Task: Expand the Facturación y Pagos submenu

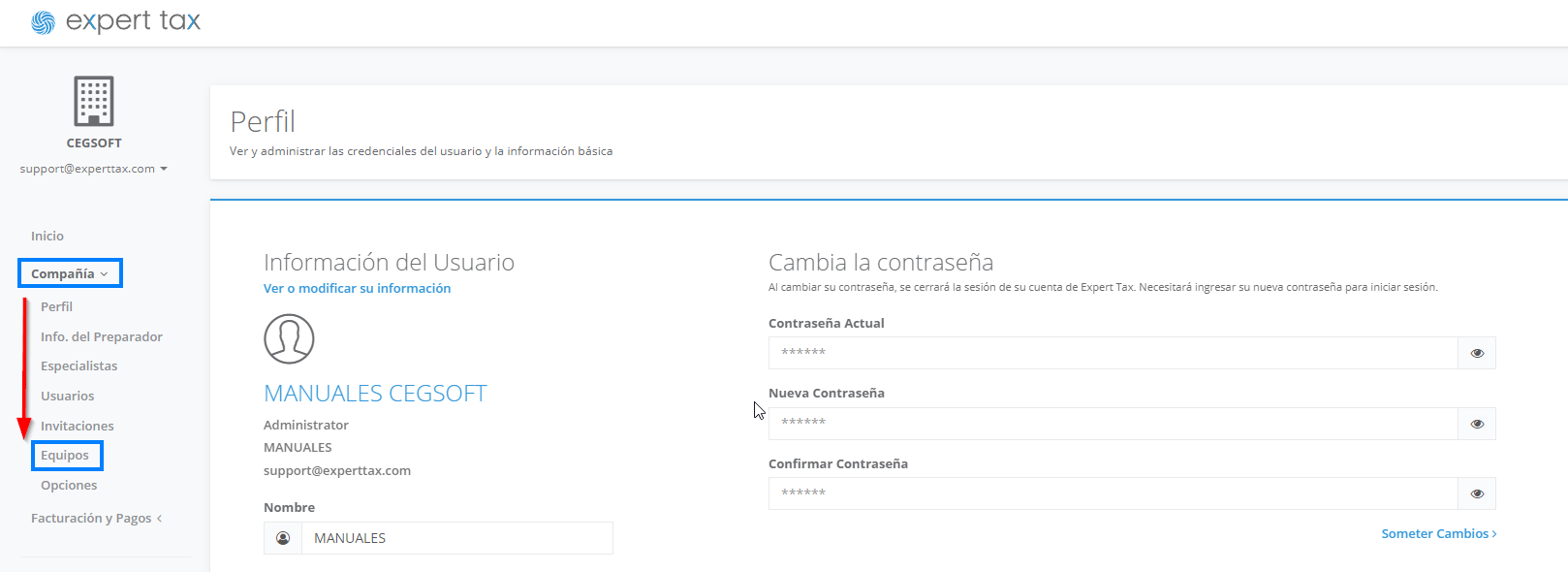Action: click(96, 519)
